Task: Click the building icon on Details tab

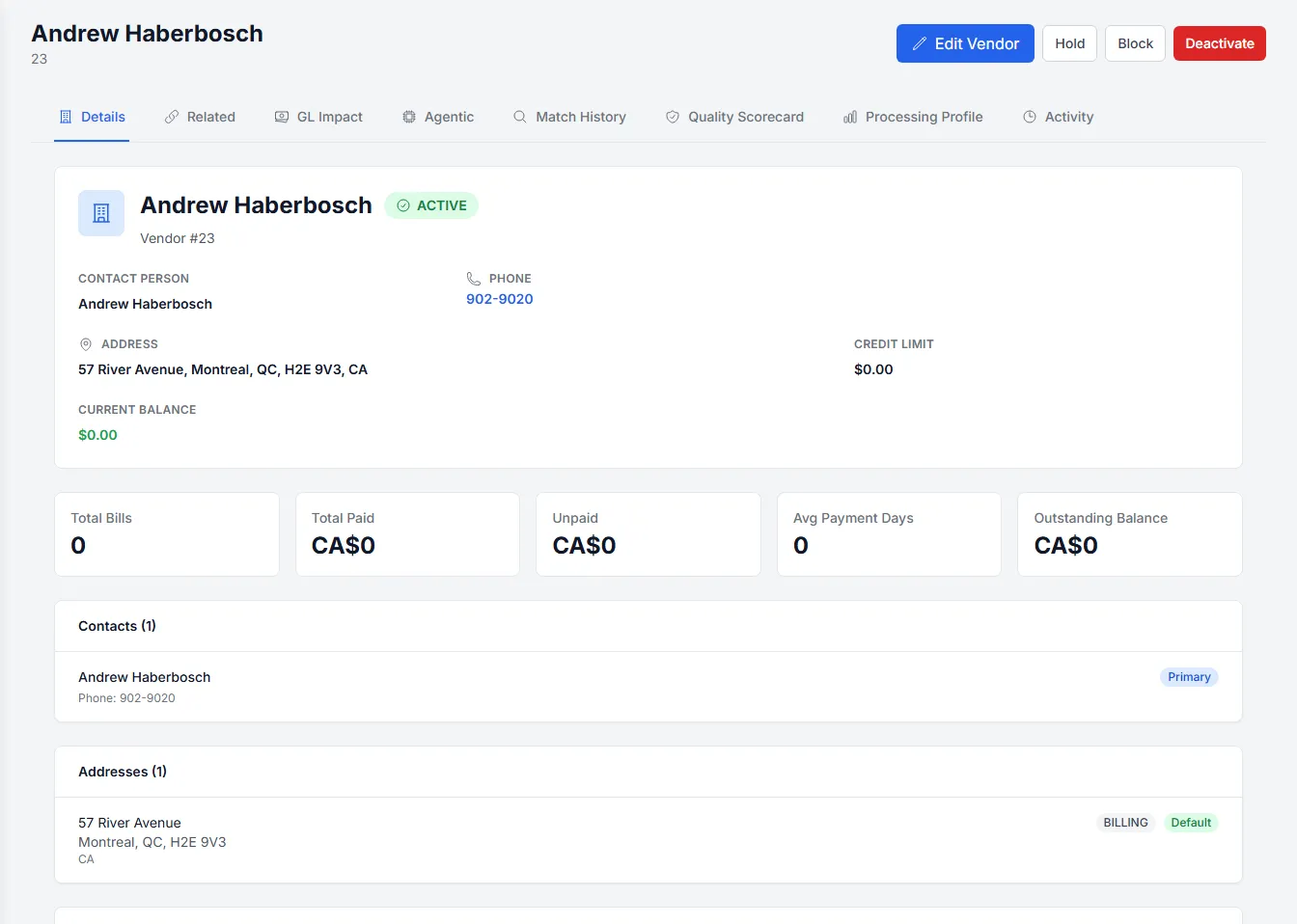Action: pyautogui.click(x=66, y=117)
